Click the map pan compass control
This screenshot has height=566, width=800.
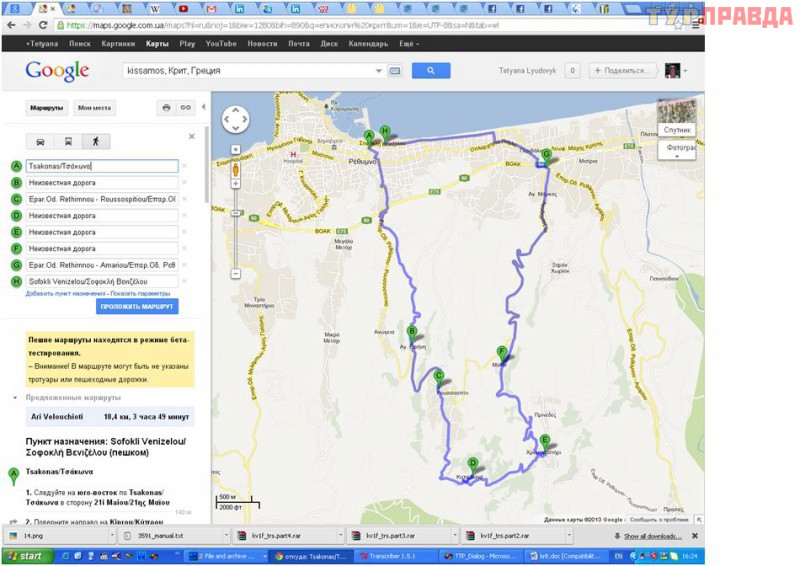pyautogui.click(x=235, y=119)
